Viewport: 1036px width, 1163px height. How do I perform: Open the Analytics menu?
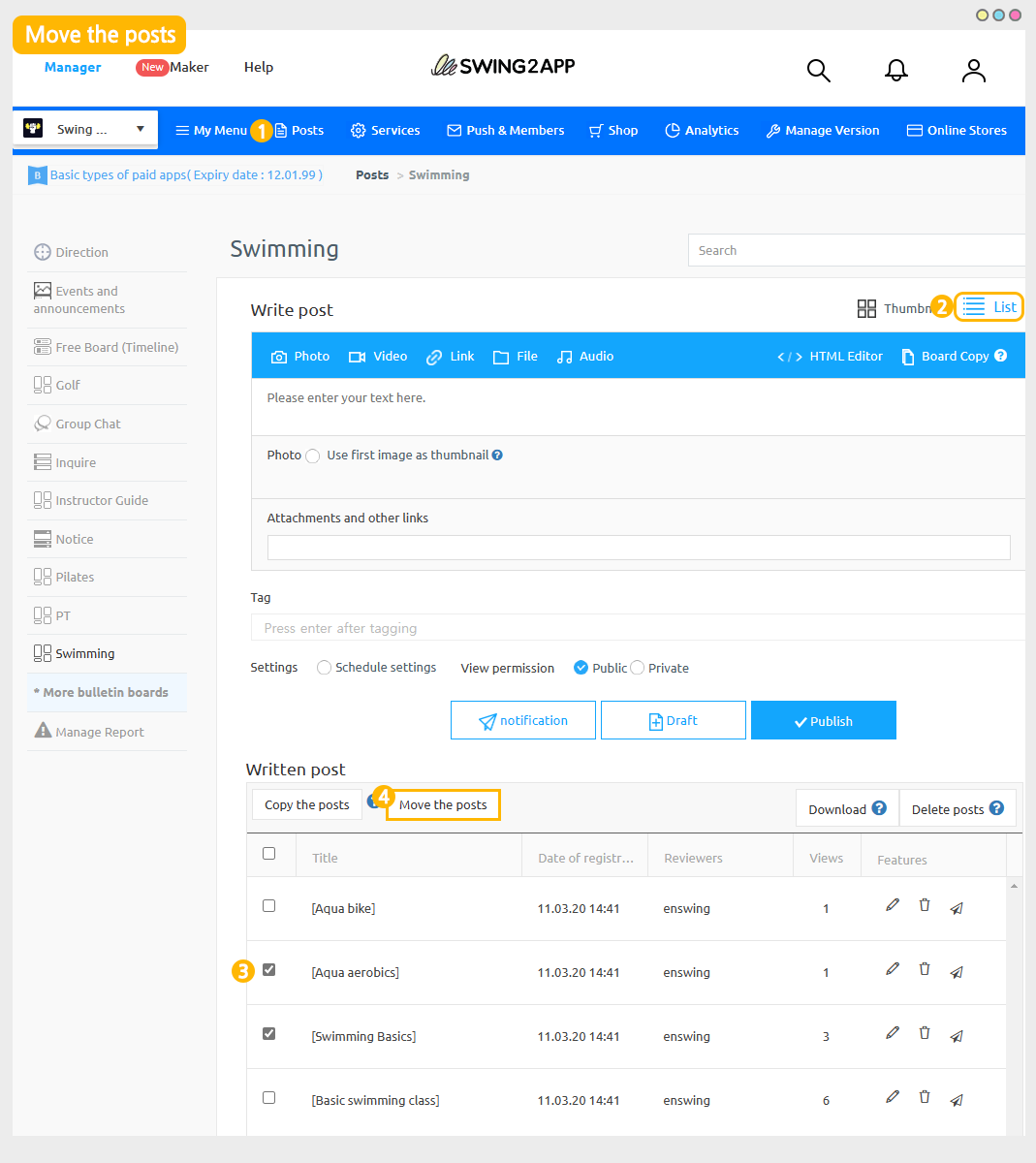coord(702,131)
